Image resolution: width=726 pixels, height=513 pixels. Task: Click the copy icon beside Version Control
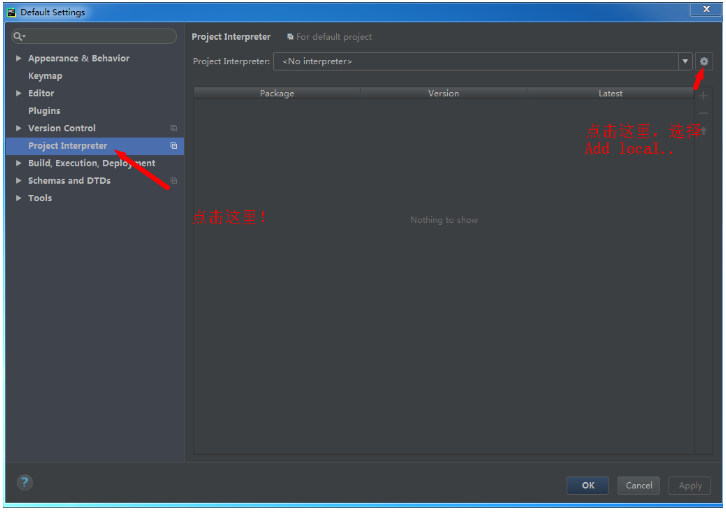[x=173, y=129]
